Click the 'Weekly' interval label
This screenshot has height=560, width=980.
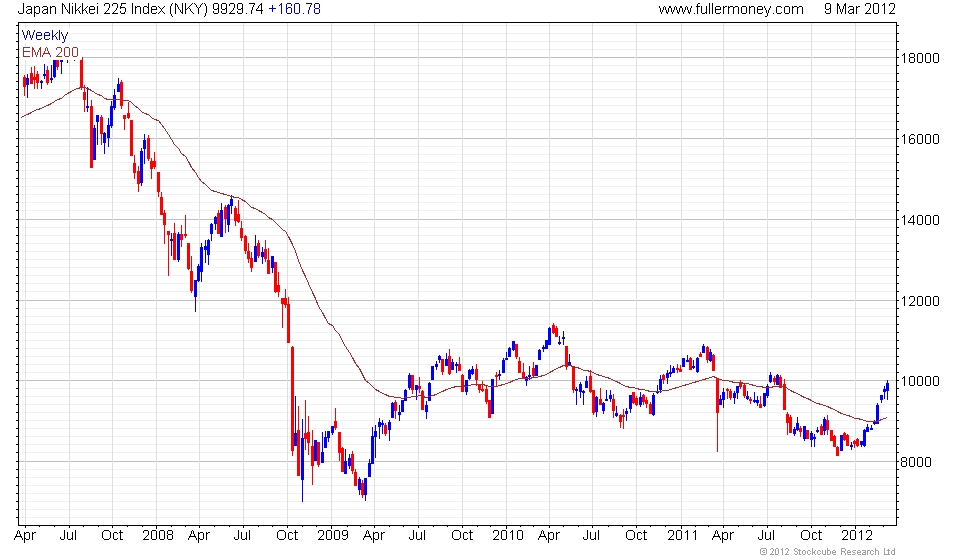point(44,36)
